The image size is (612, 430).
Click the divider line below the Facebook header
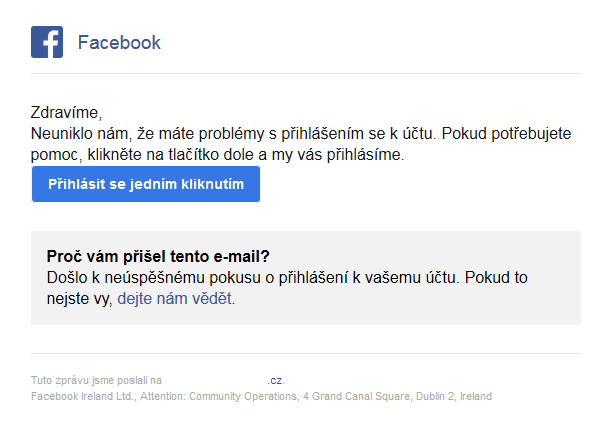306,73
